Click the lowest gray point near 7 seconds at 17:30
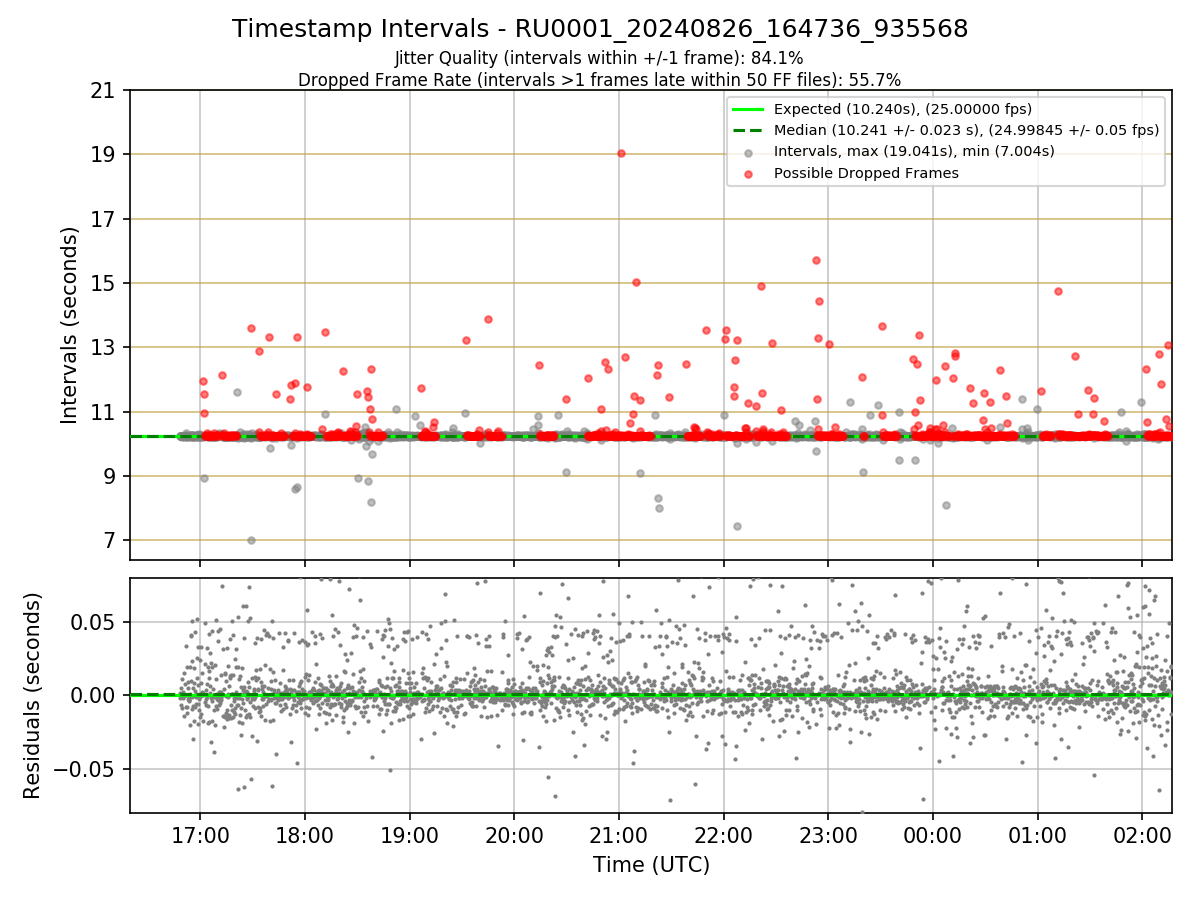The width and height of the screenshot is (1200, 900). pos(251,540)
